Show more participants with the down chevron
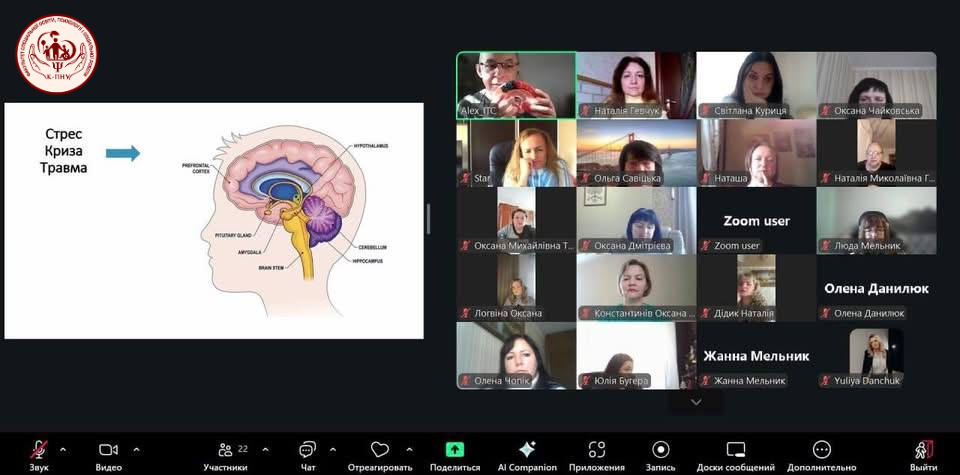The width and height of the screenshot is (960, 475). click(x=697, y=402)
